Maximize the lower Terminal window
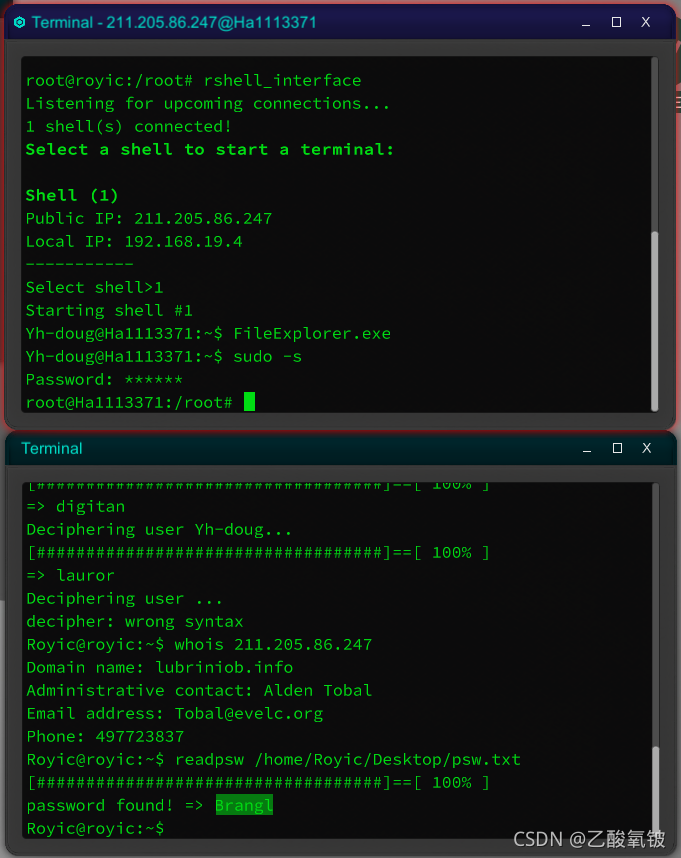Image resolution: width=681 pixels, height=858 pixels. (x=617, y=448)
